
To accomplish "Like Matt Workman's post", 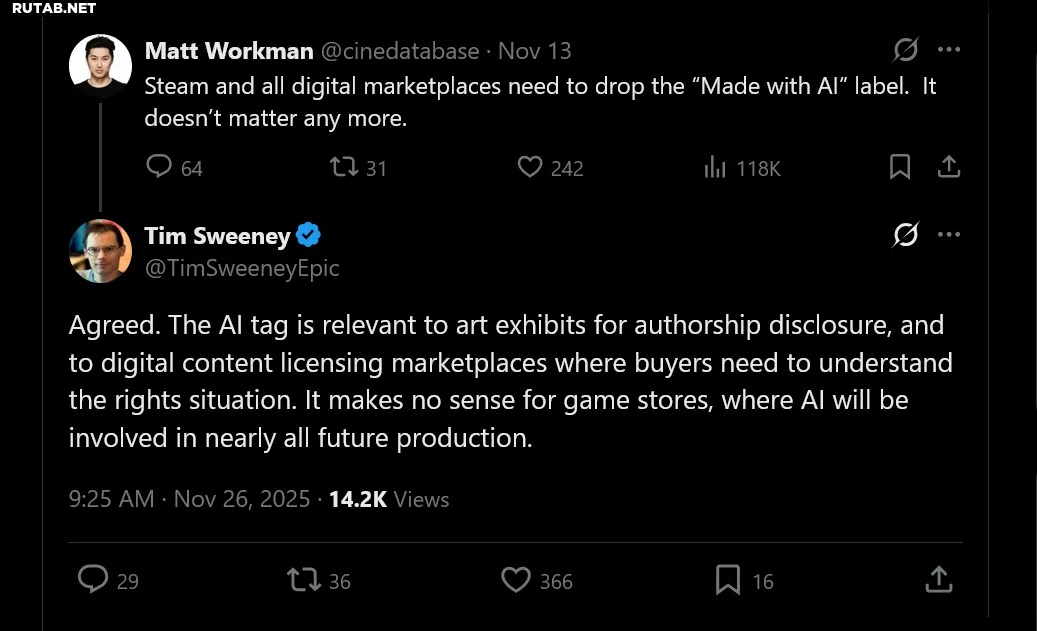I will point(530,167).
